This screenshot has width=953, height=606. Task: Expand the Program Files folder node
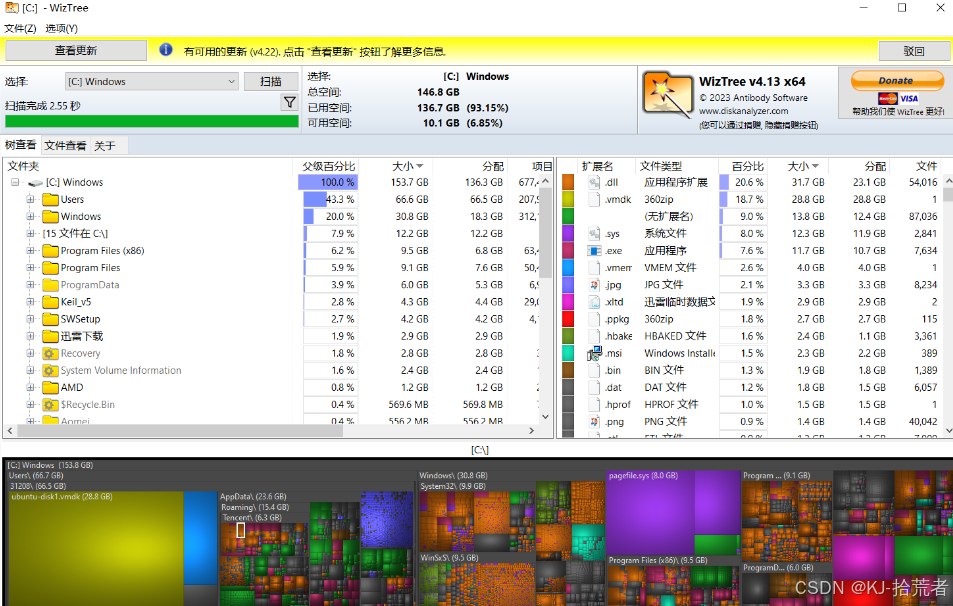click(x=30, y=267)
